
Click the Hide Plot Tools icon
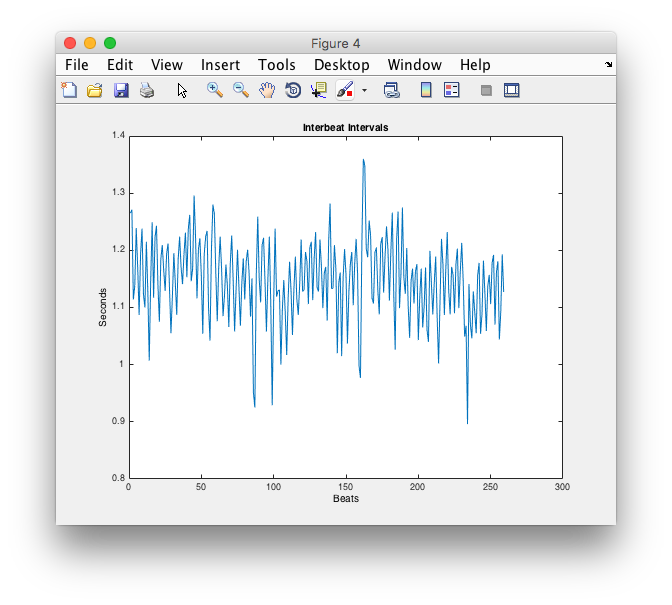tap(486, 90)
